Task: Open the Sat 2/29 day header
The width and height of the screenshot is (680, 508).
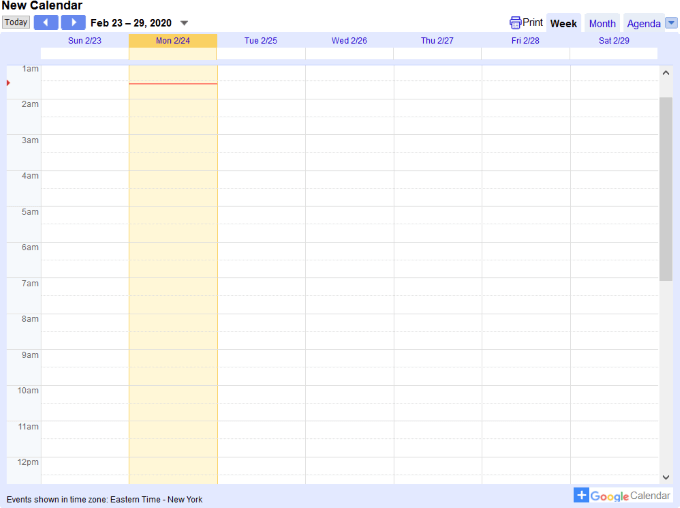Action: coord(613,41)
